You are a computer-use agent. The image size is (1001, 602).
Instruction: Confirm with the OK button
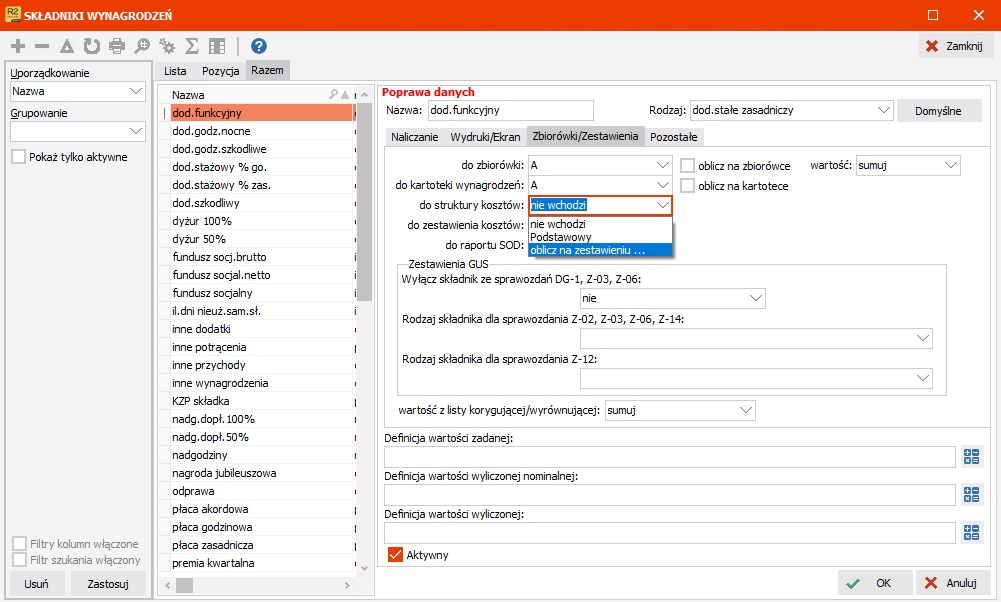point(875,583)
